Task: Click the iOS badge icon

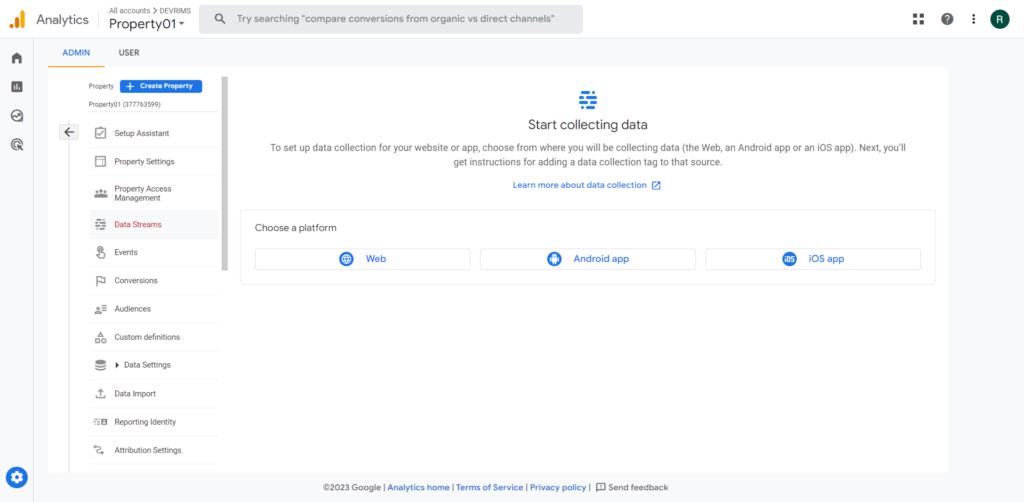Action: [x=790, y=259]
